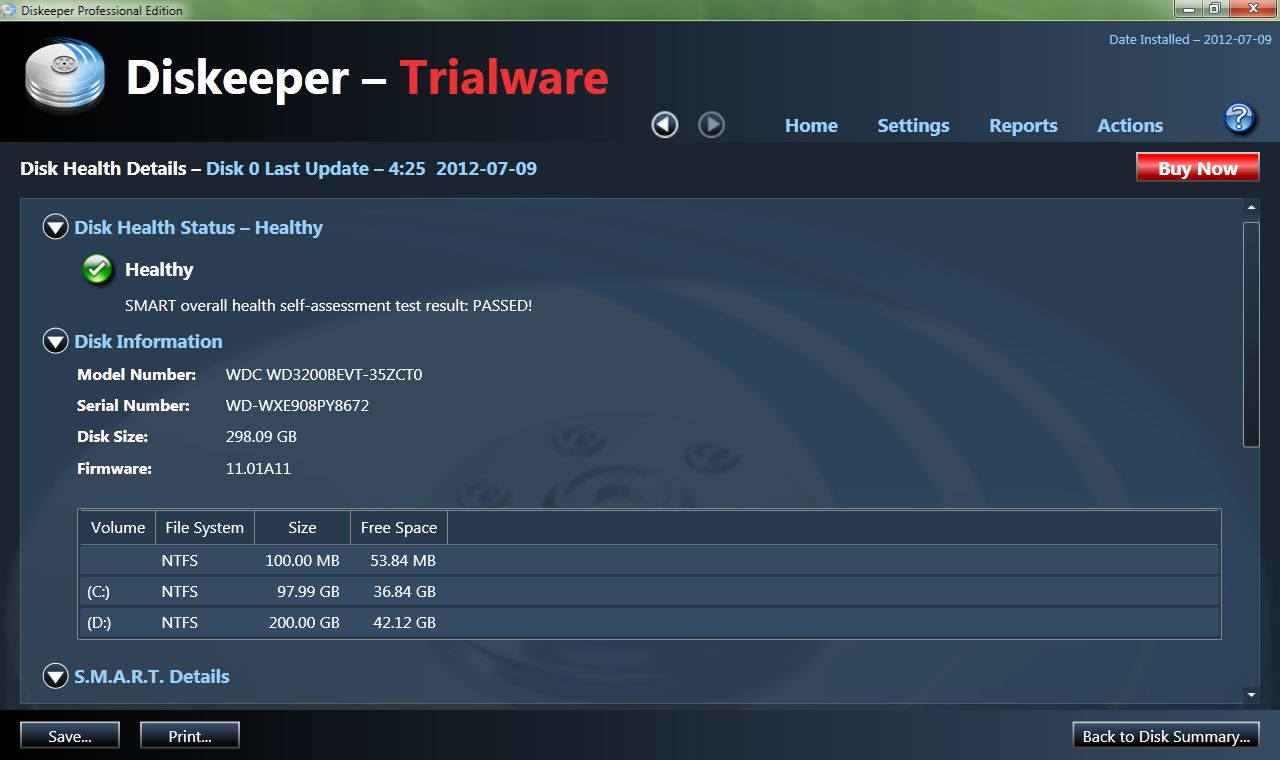The image size is (1280, 760).
Task: Click the Date Installed 2012-07-09 text
Action: pos(1190,40)
